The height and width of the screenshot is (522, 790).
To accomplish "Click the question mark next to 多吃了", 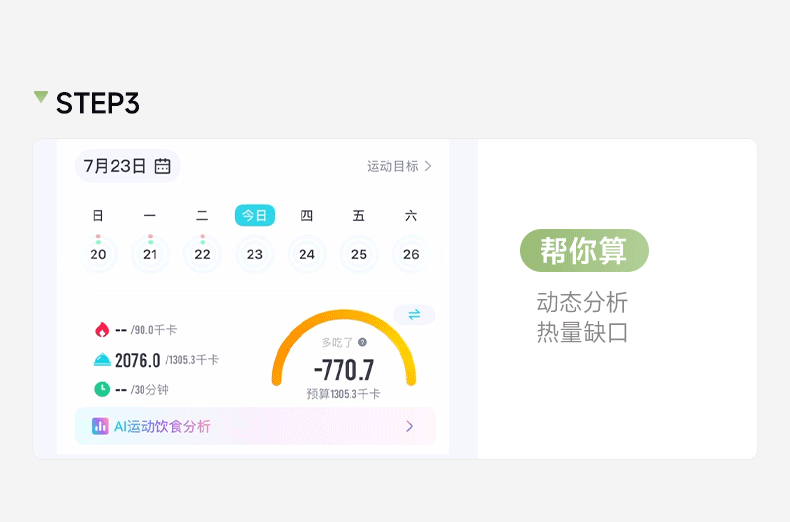I will (x=362, y=342).
